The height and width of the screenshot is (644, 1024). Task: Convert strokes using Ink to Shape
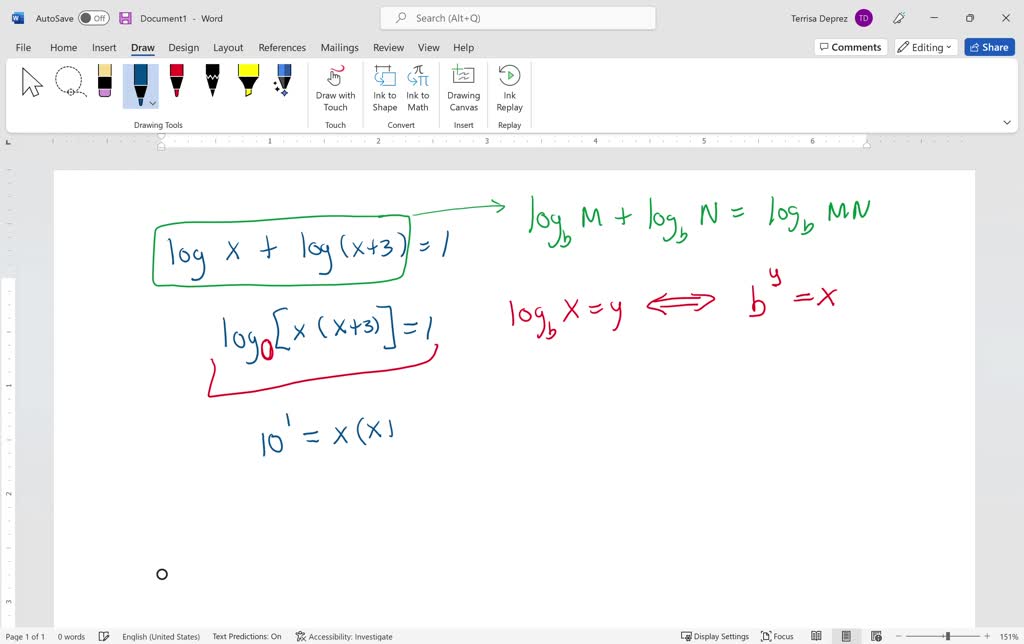coord(384,88)
